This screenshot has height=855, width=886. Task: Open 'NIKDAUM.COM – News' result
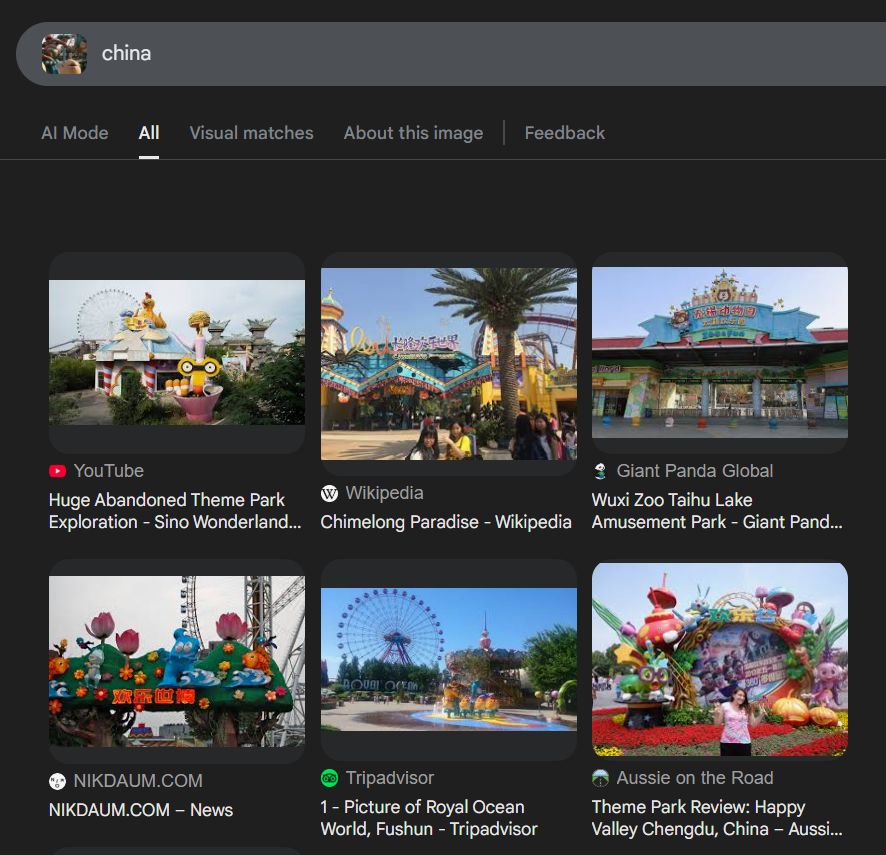(141, 810)
